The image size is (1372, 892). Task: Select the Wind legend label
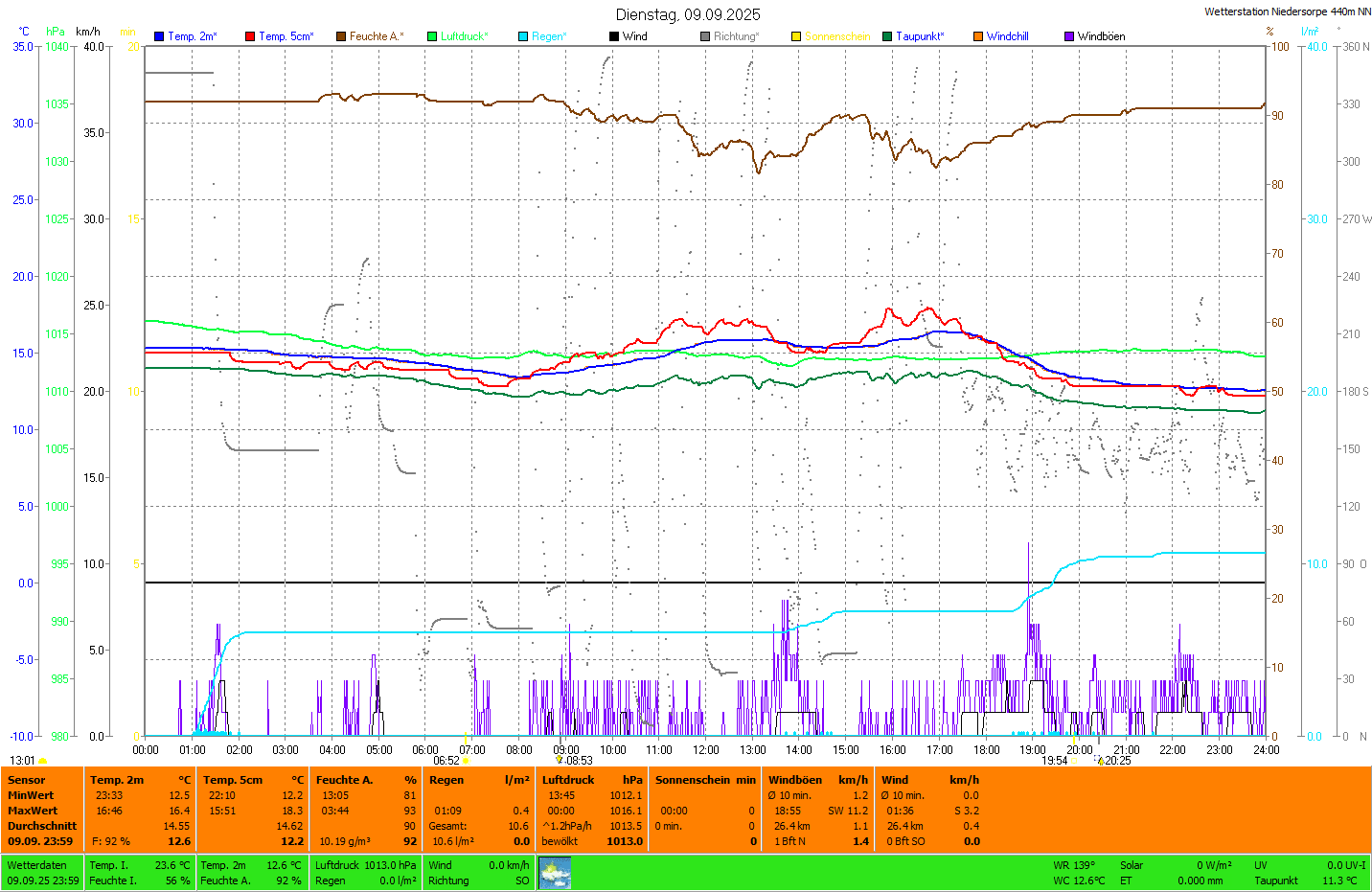634,36
